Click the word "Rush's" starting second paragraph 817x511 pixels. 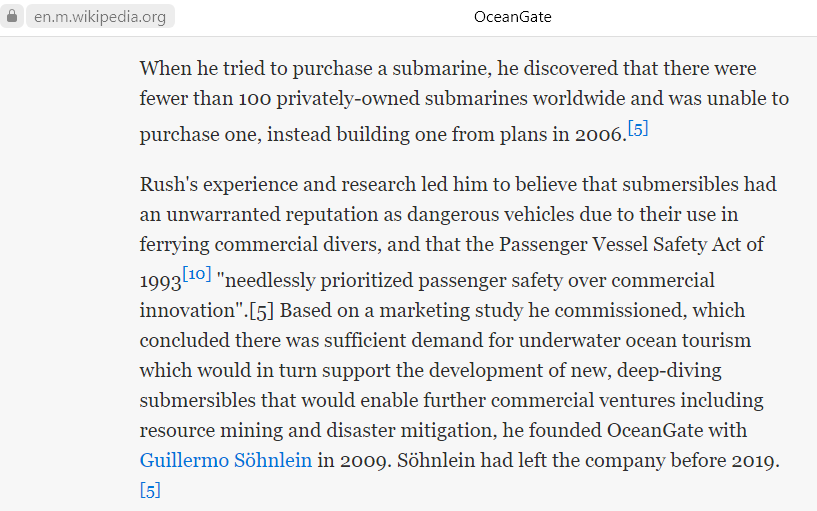[164, 185]
